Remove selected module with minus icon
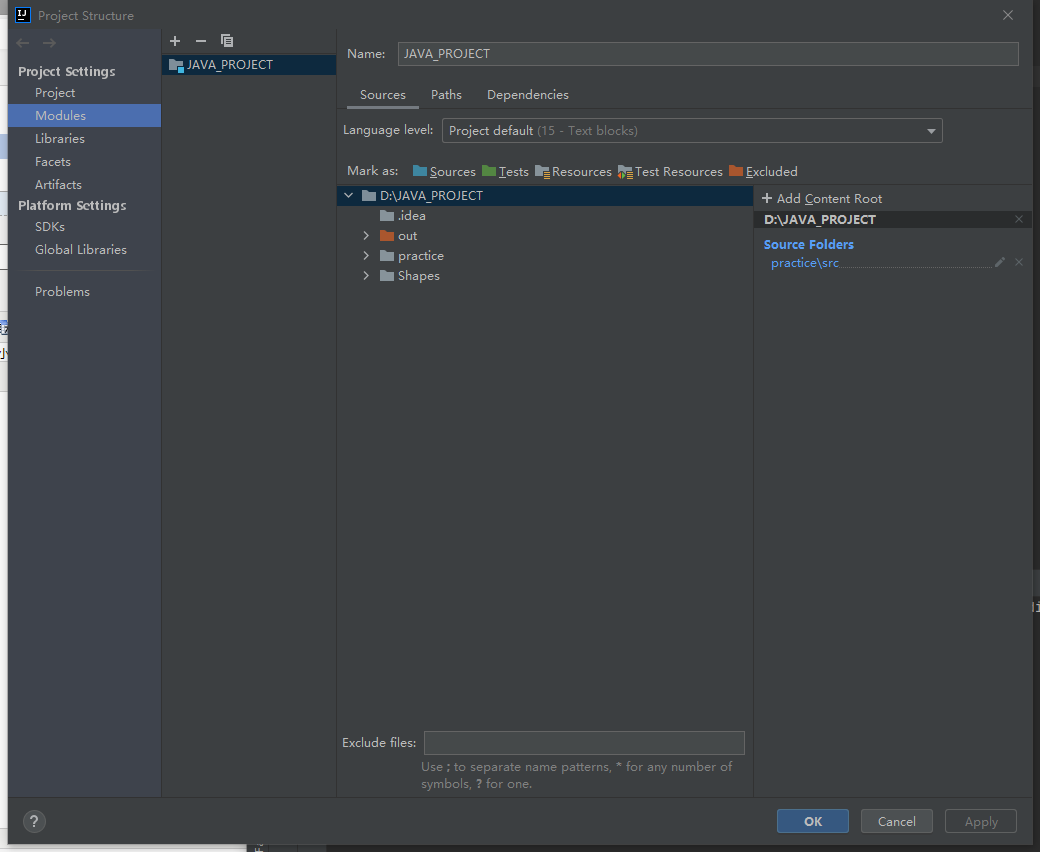 pyautogui.click(x=201, y=41)
